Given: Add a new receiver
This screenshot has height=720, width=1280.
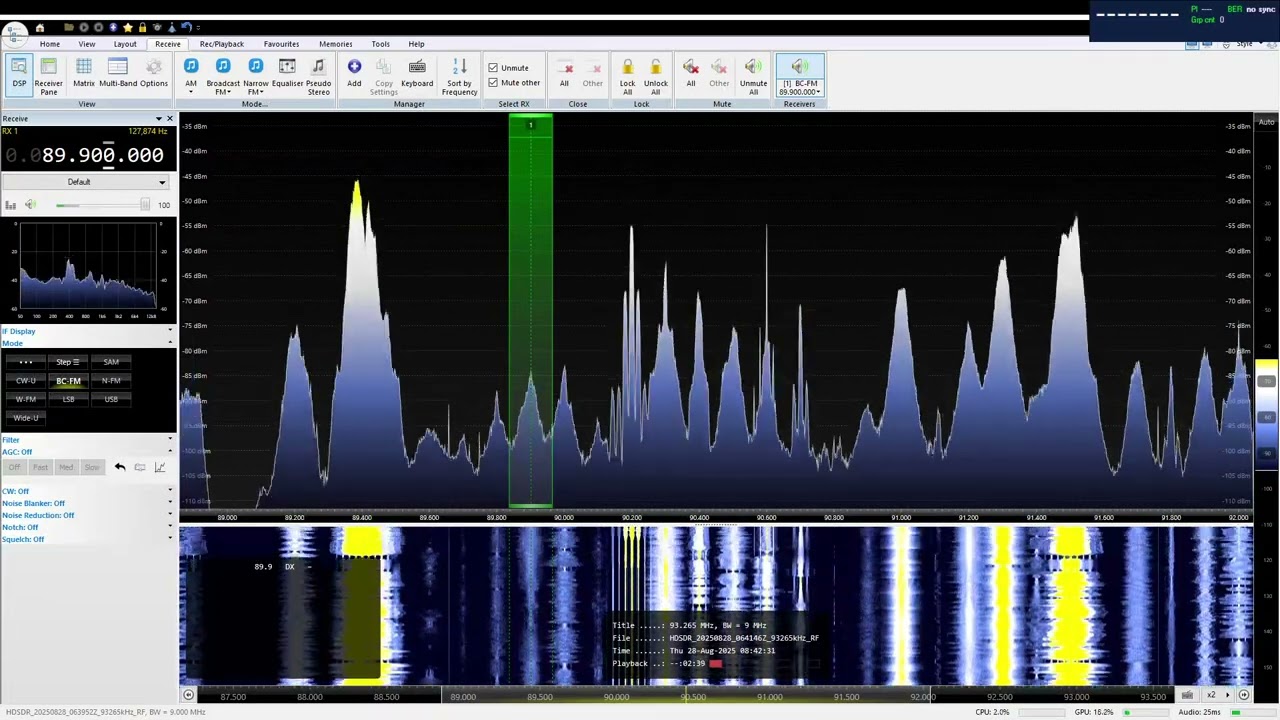Looking at the screenshot, I should click(x=354, y=73).
